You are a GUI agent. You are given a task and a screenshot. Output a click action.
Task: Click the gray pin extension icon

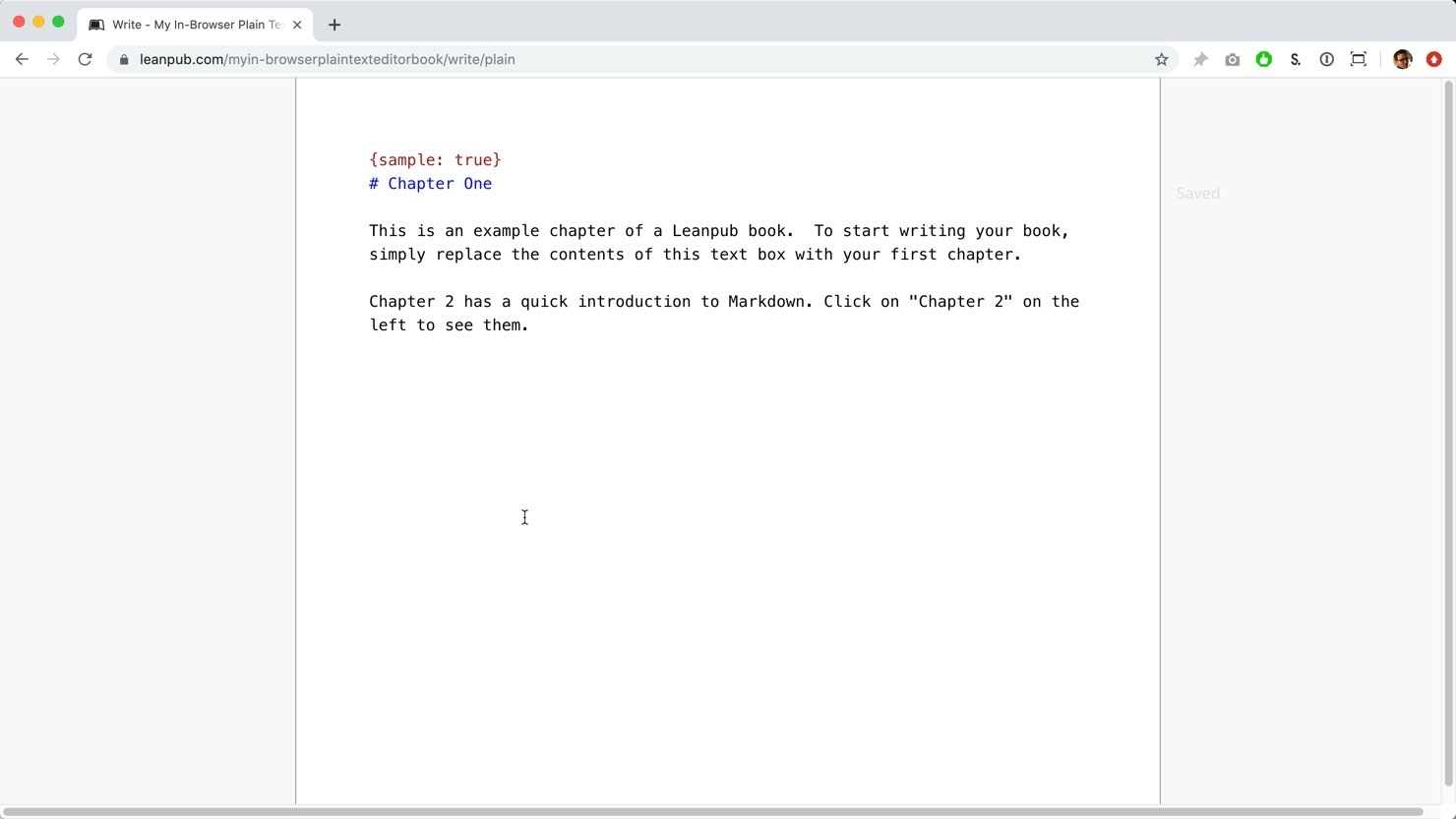click(1200, 60)
